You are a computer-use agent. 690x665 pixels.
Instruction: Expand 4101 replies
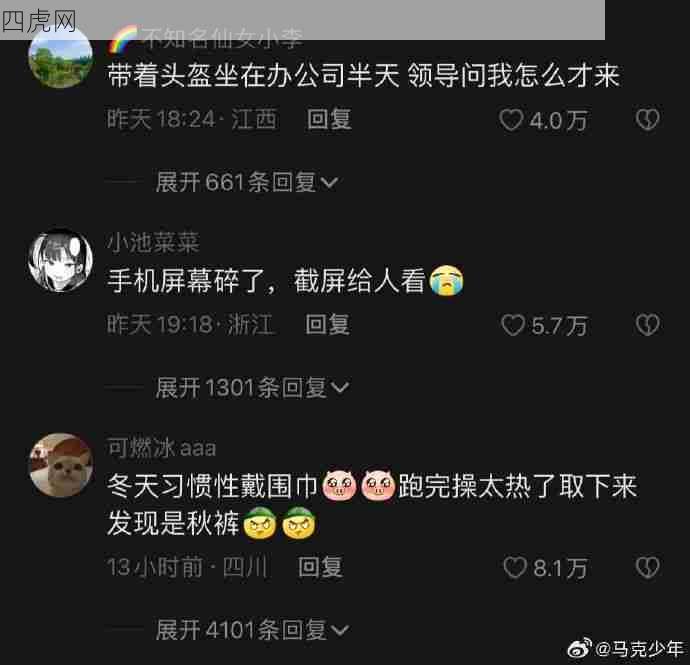252,629
